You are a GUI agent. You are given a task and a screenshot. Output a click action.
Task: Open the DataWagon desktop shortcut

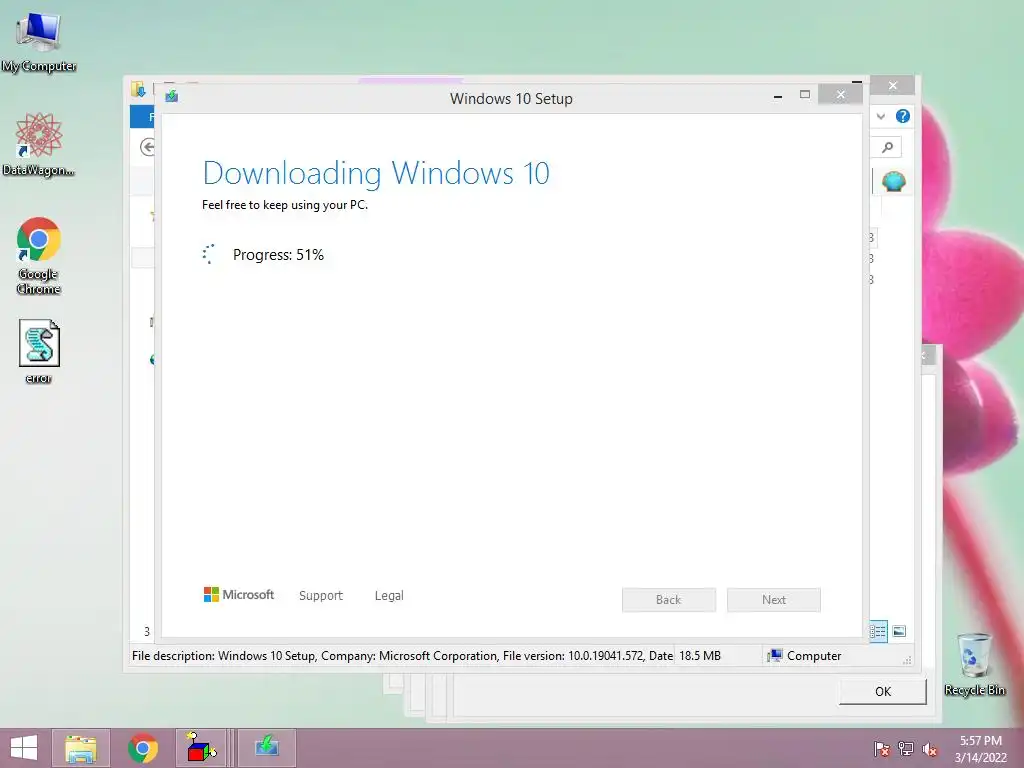click(39, 144)
